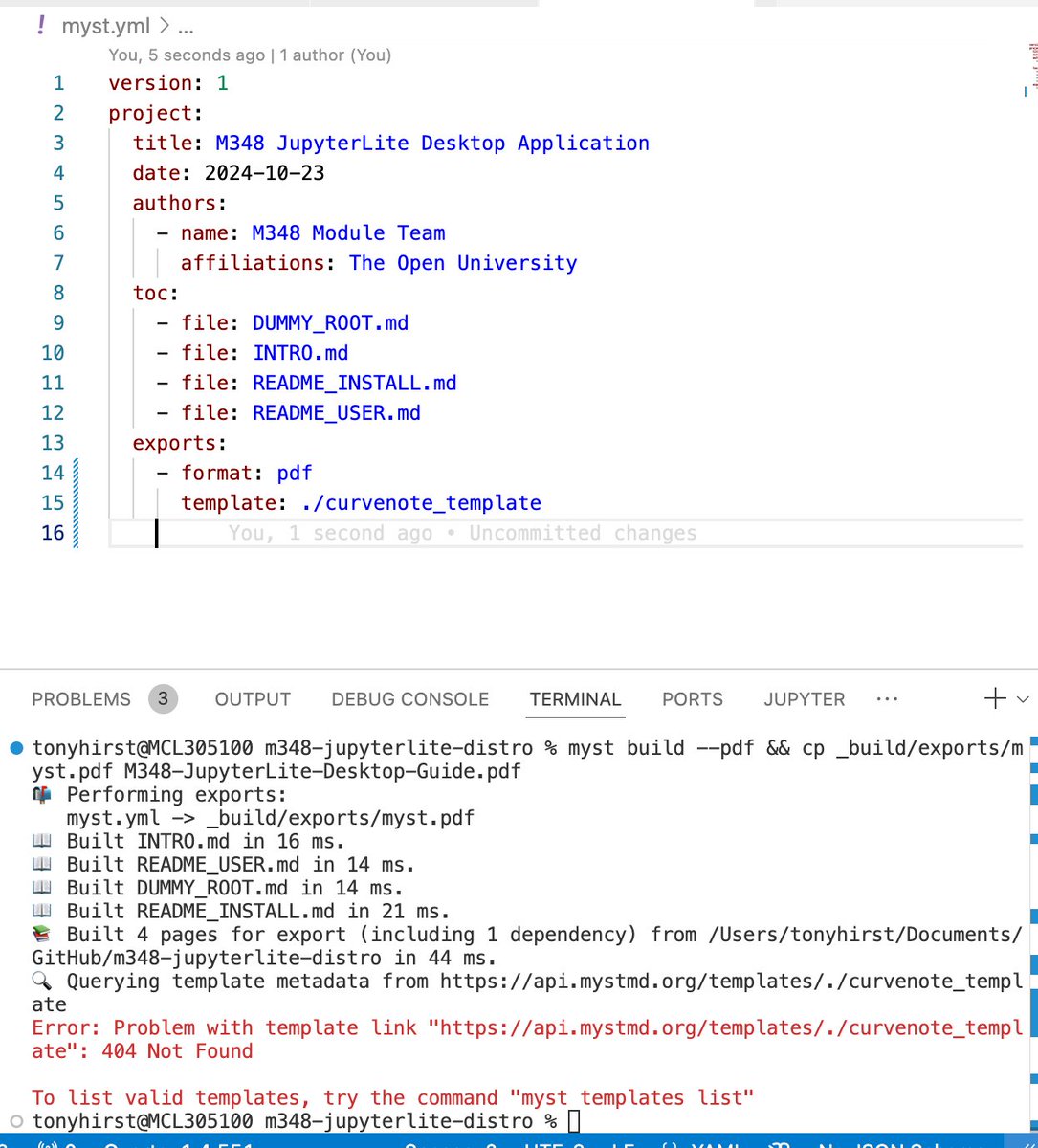Click the myst.yml breadcrumb
This screenshot has width=1038, height=1148.
[x=105, y=27]
